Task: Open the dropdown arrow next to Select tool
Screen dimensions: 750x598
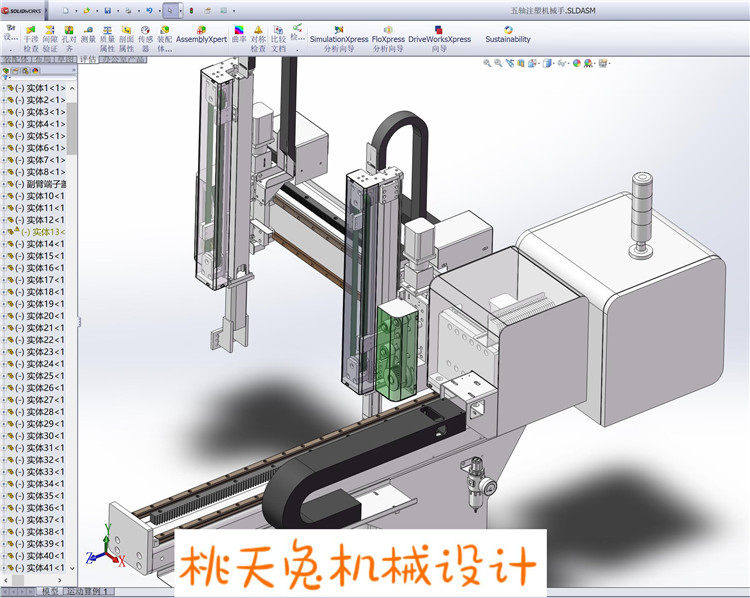Action: (180, 11)
